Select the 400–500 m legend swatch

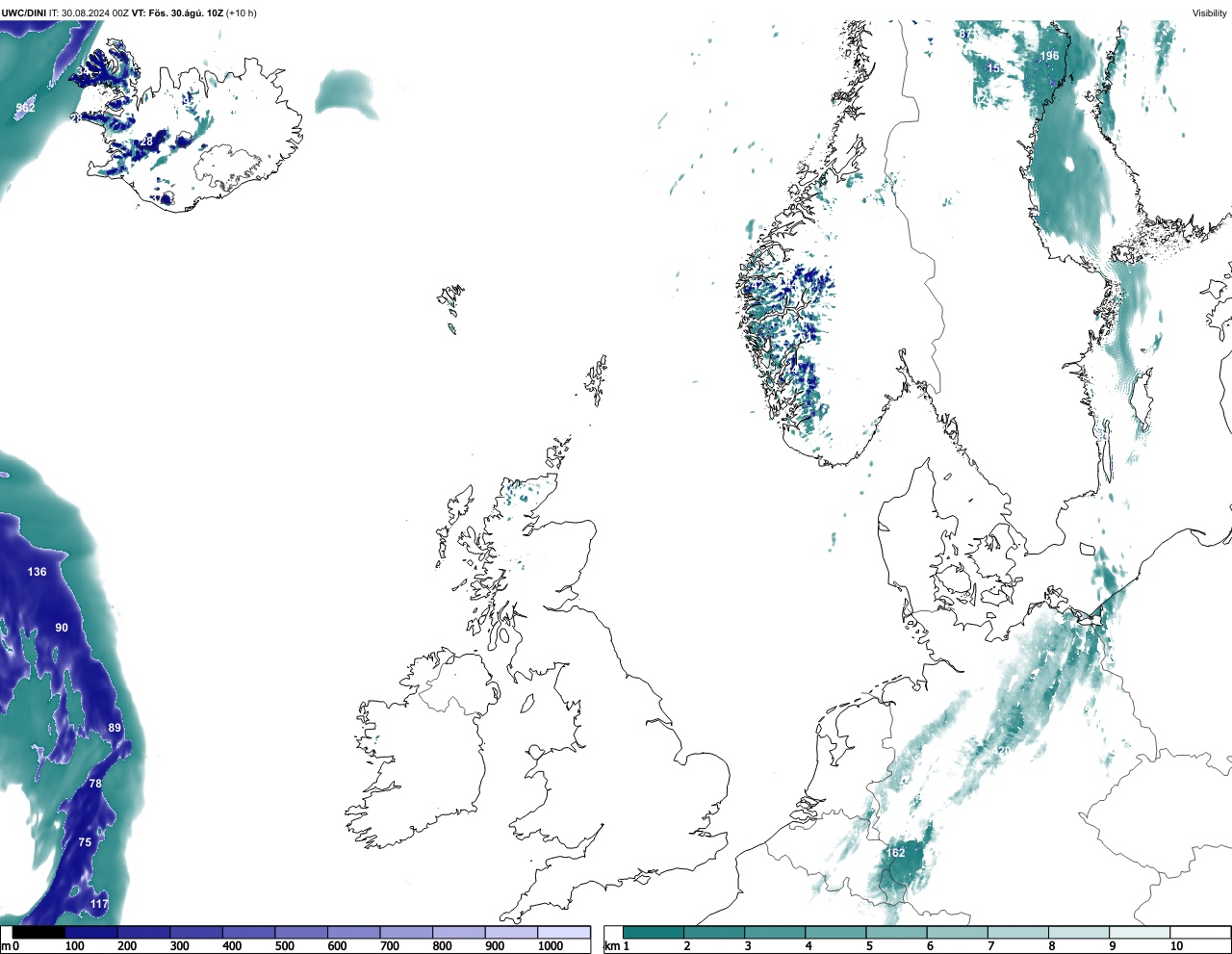tap(248, 932)
